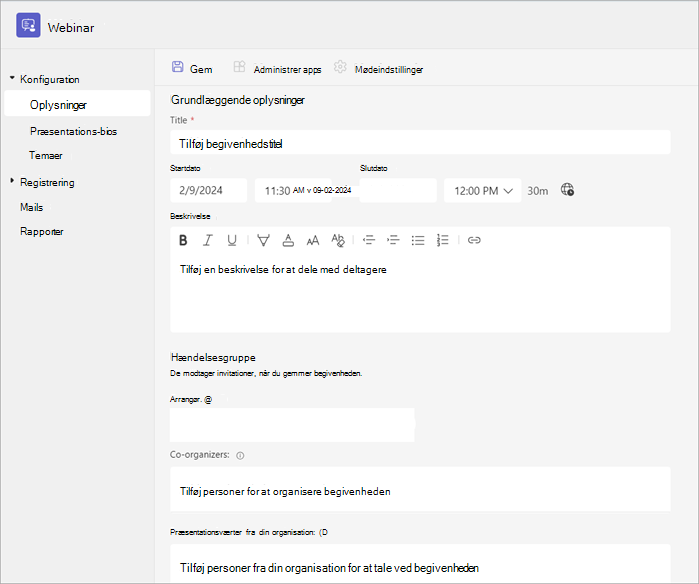This screenshot has height=584, width=699.
Task: Clear text formatting in description
Action: [338, 240]
